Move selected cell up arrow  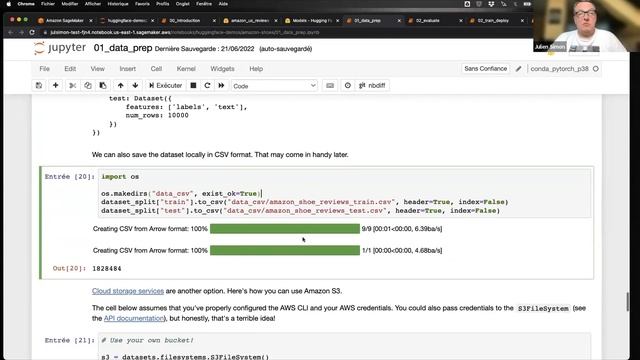pyautogui.click(x=120, y=85)
